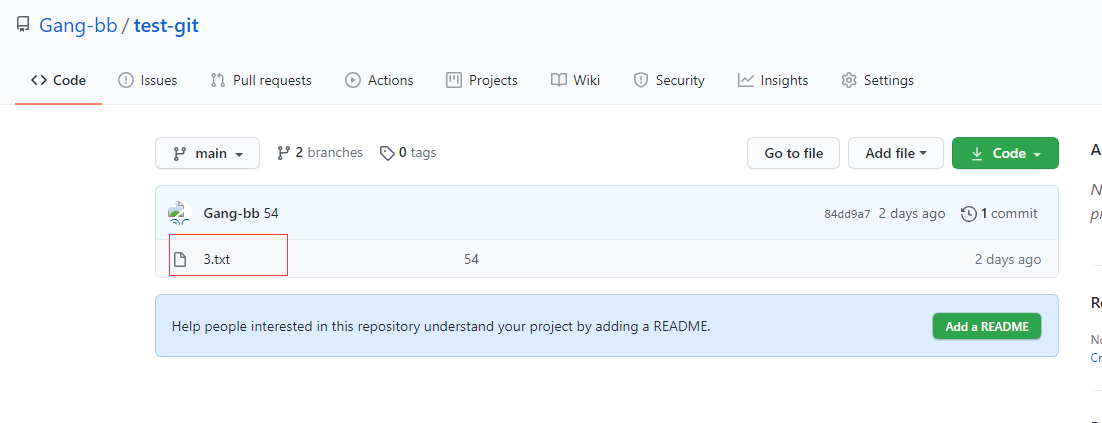
Task: Click the play icon in Actions tab
Action: click(x=353, y=80)
